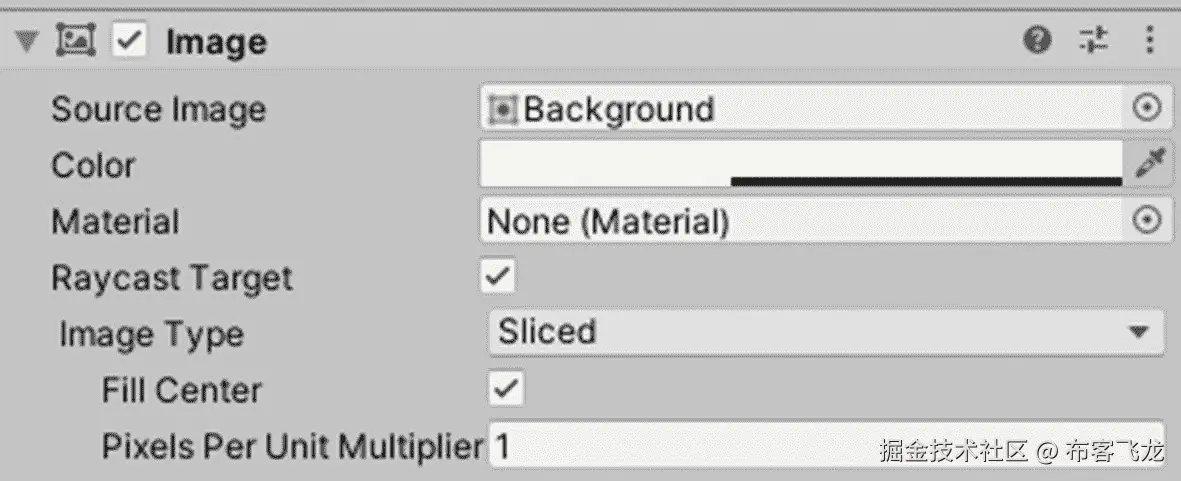Open the Source Image object picker

1148,108
